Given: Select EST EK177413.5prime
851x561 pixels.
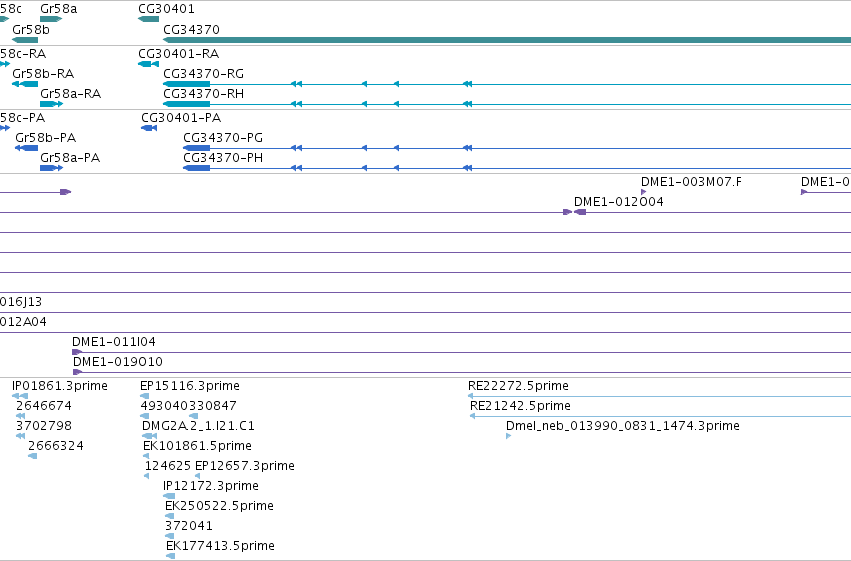Looking at the screenshot, I should coord(170,556).
